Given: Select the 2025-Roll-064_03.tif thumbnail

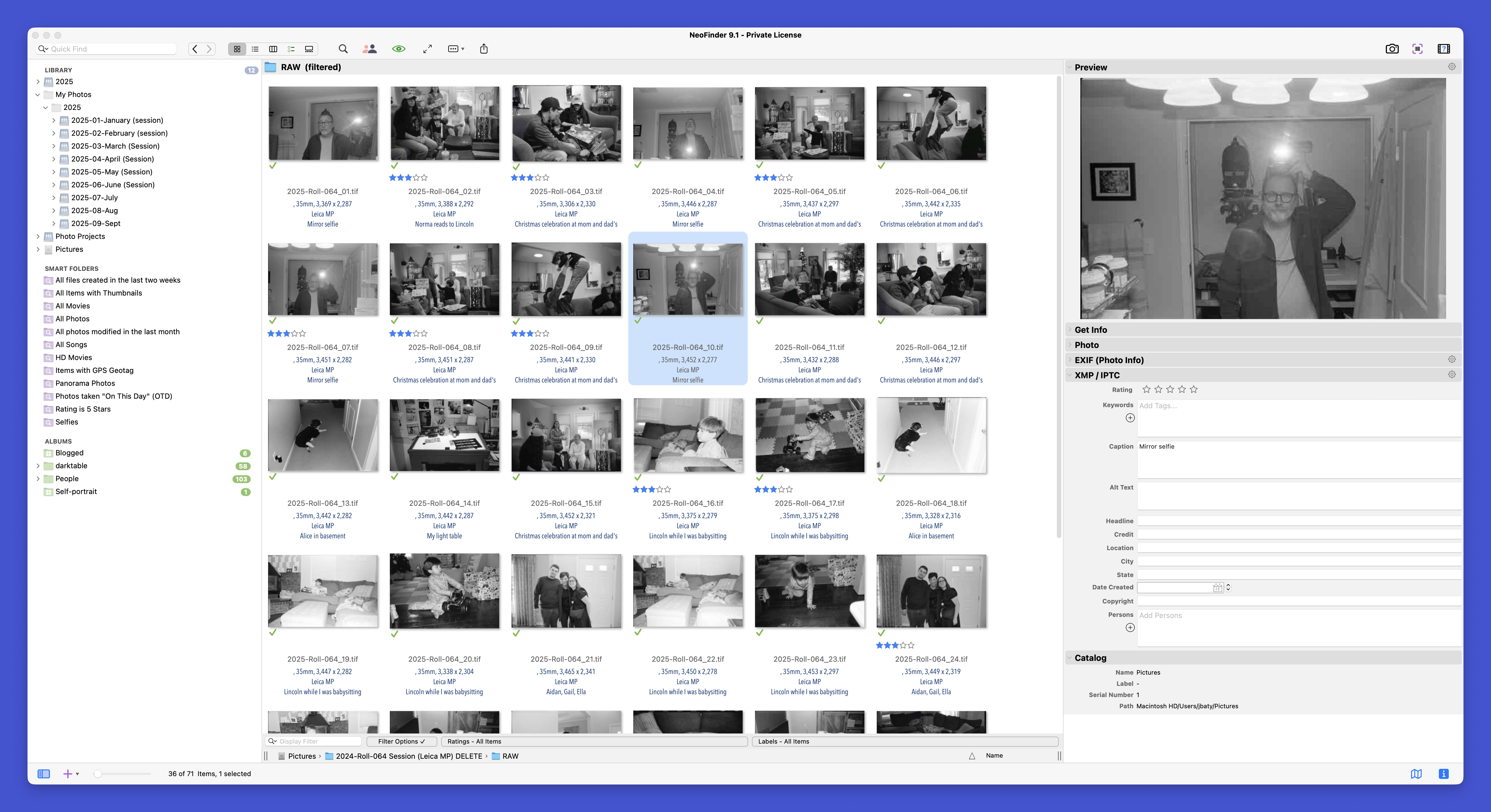Looking at the screenshot, I should [x=566, y=123].
